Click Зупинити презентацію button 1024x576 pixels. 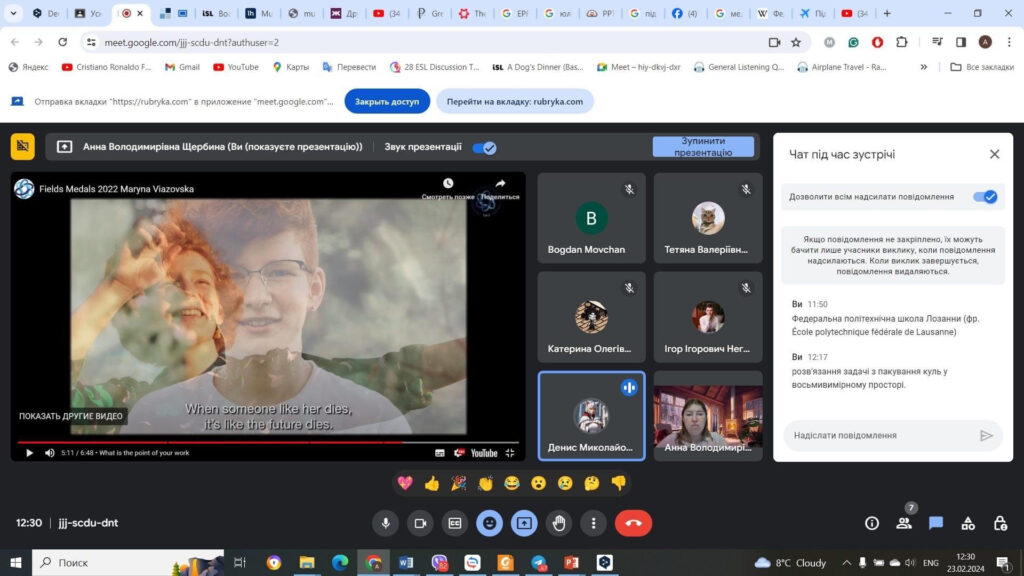pyautogui.click(x=703, y=147)
